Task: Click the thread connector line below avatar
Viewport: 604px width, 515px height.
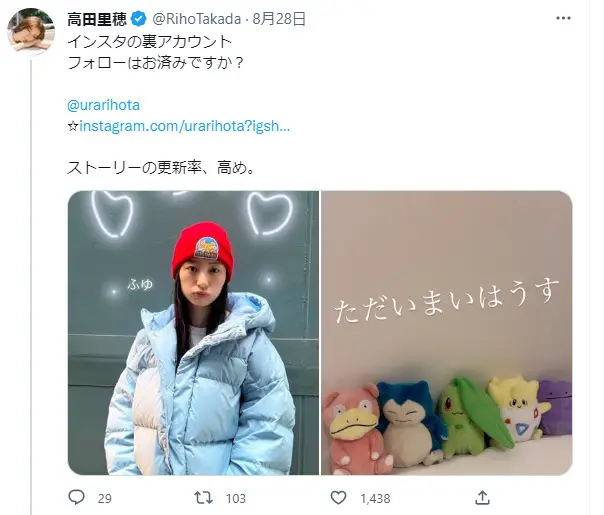Action: click(31, 285)
